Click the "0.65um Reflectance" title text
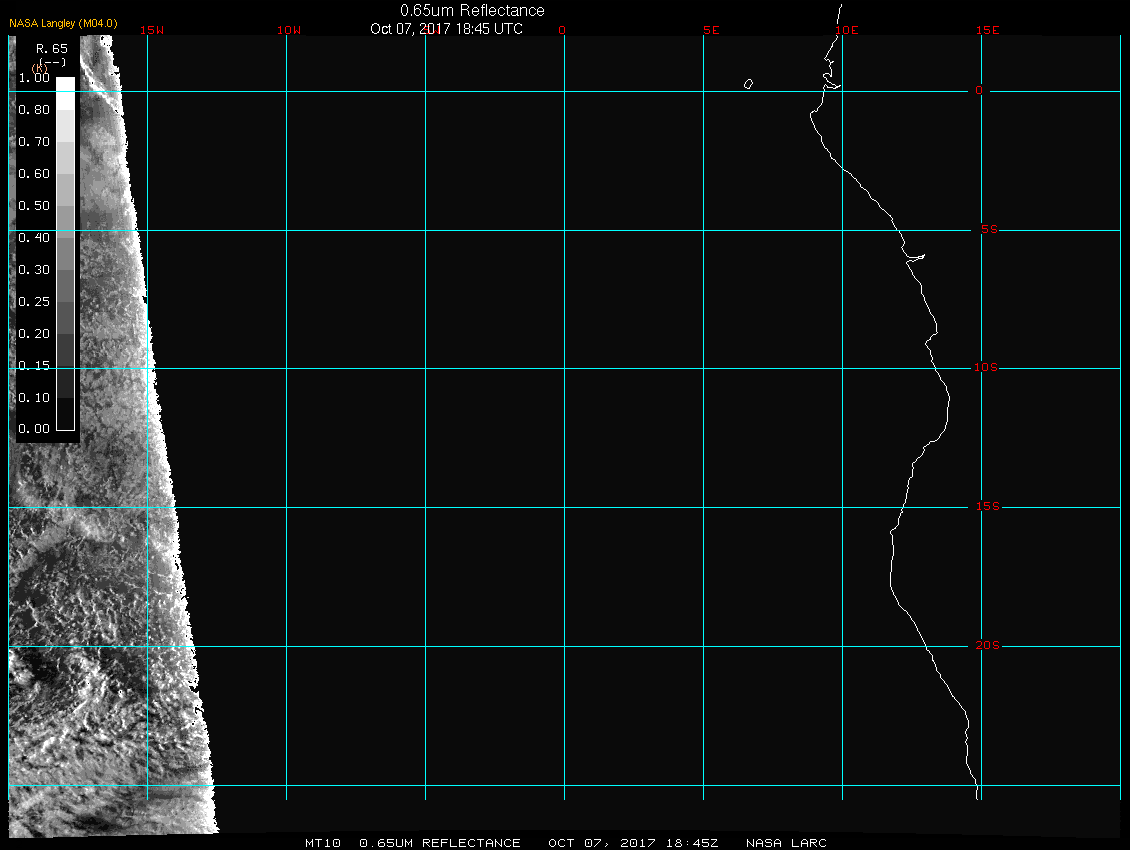 pos(472,10)
